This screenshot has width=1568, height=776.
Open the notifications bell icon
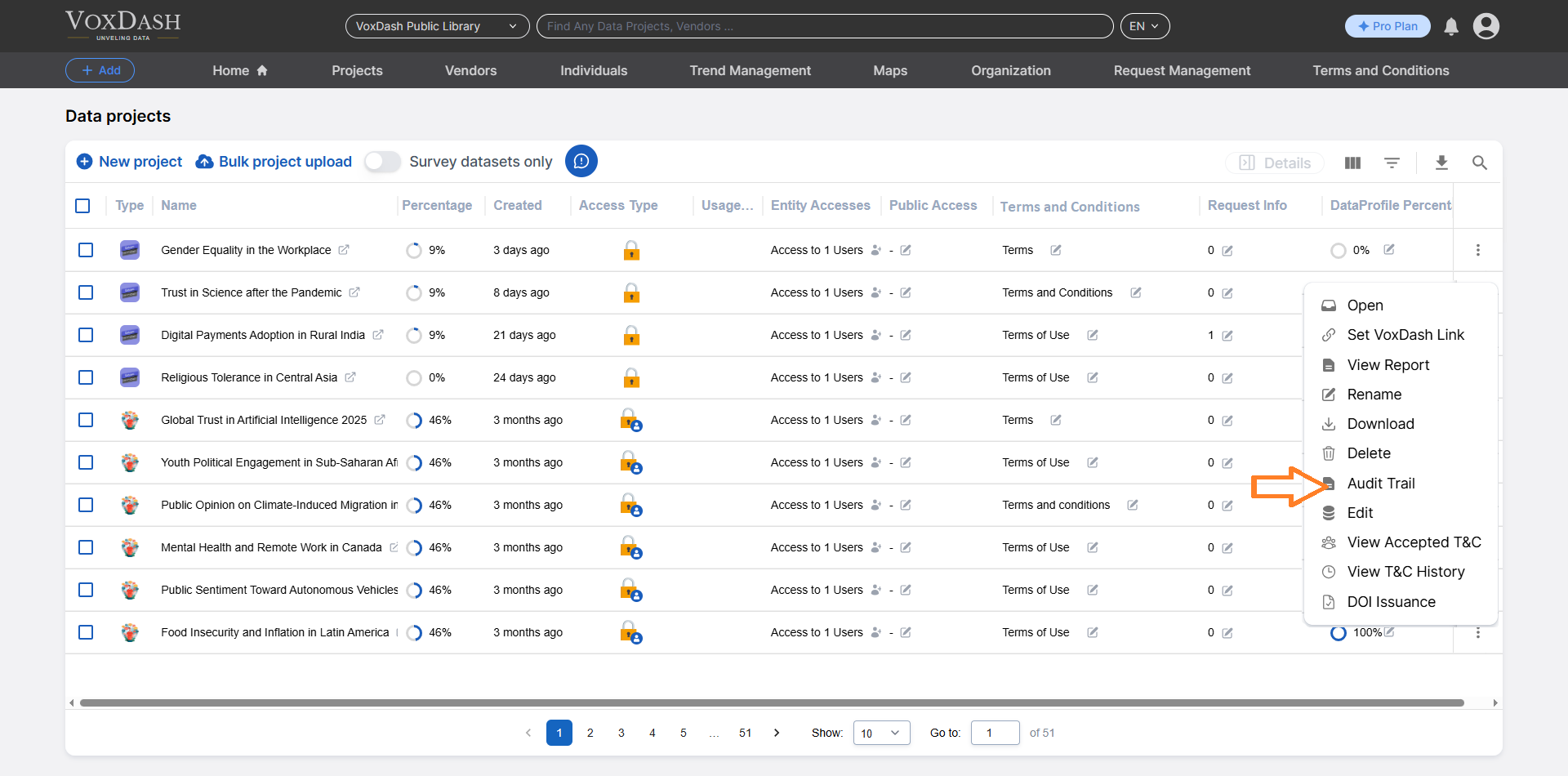tap(1450, 26)
